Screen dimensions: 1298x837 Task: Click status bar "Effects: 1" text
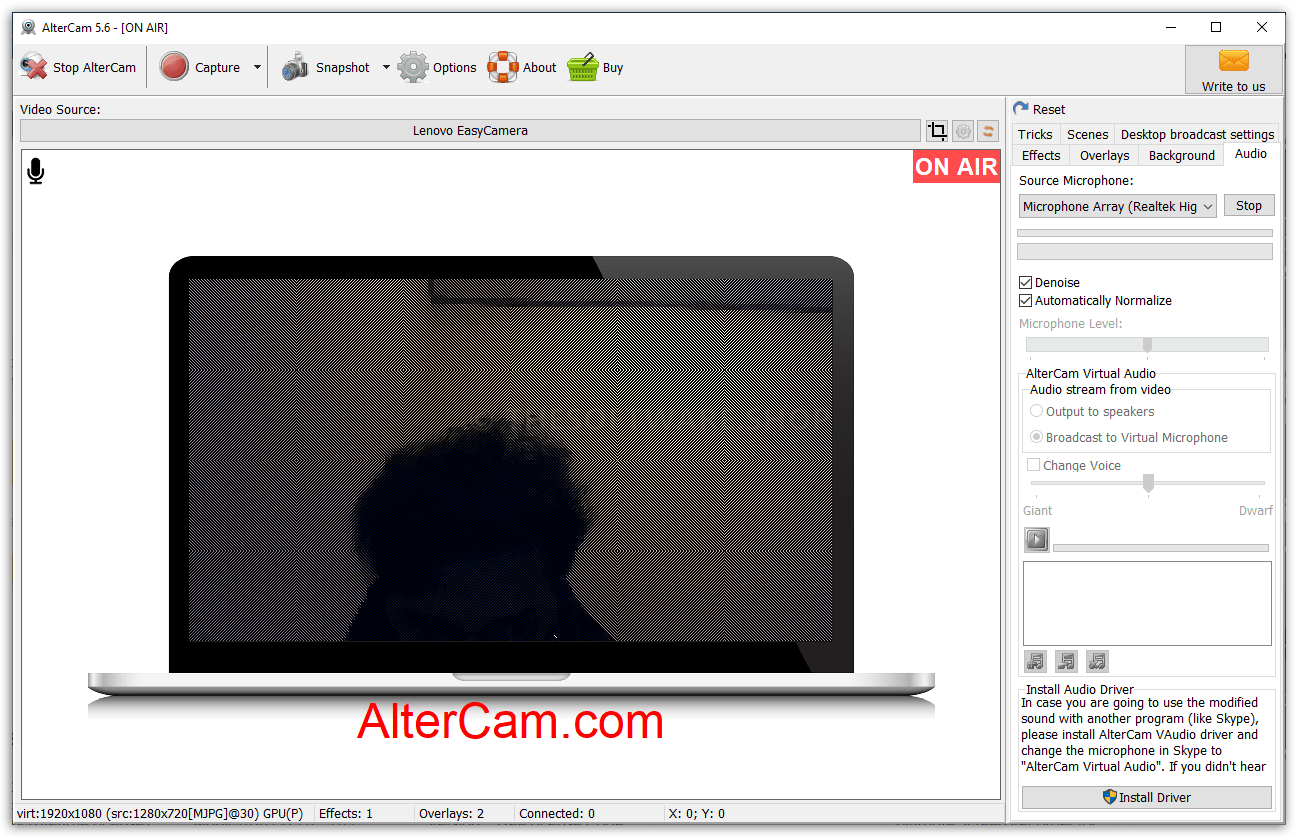point(345,814)
